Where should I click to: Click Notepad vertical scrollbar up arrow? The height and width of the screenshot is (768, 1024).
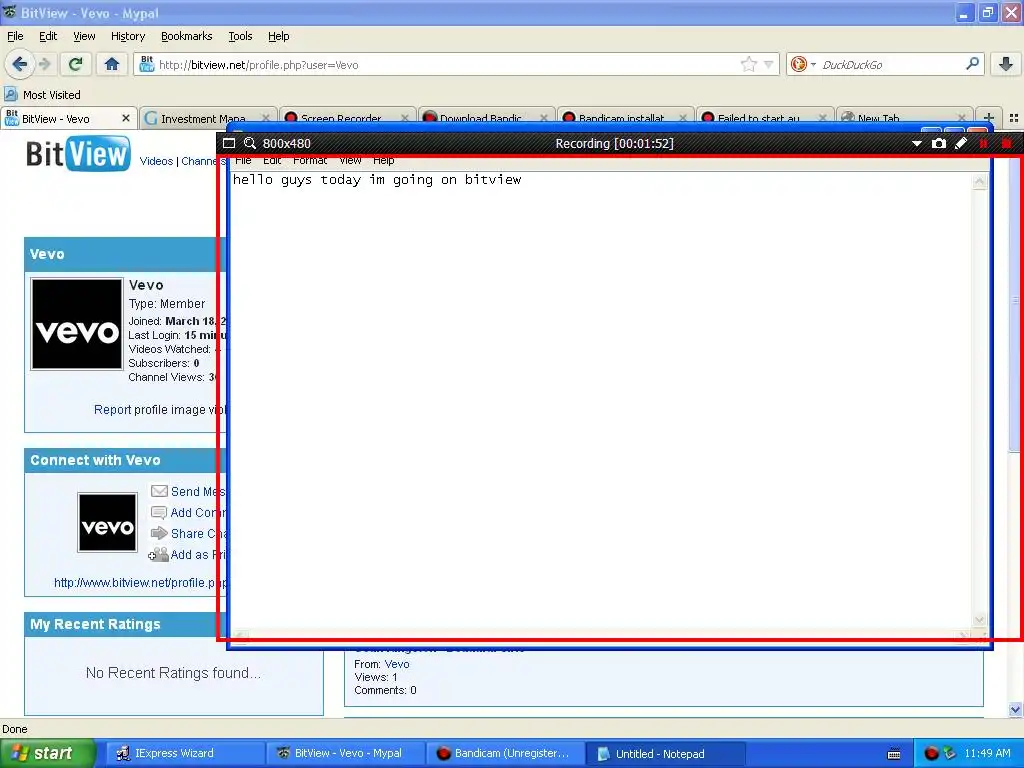coord(979,182)
